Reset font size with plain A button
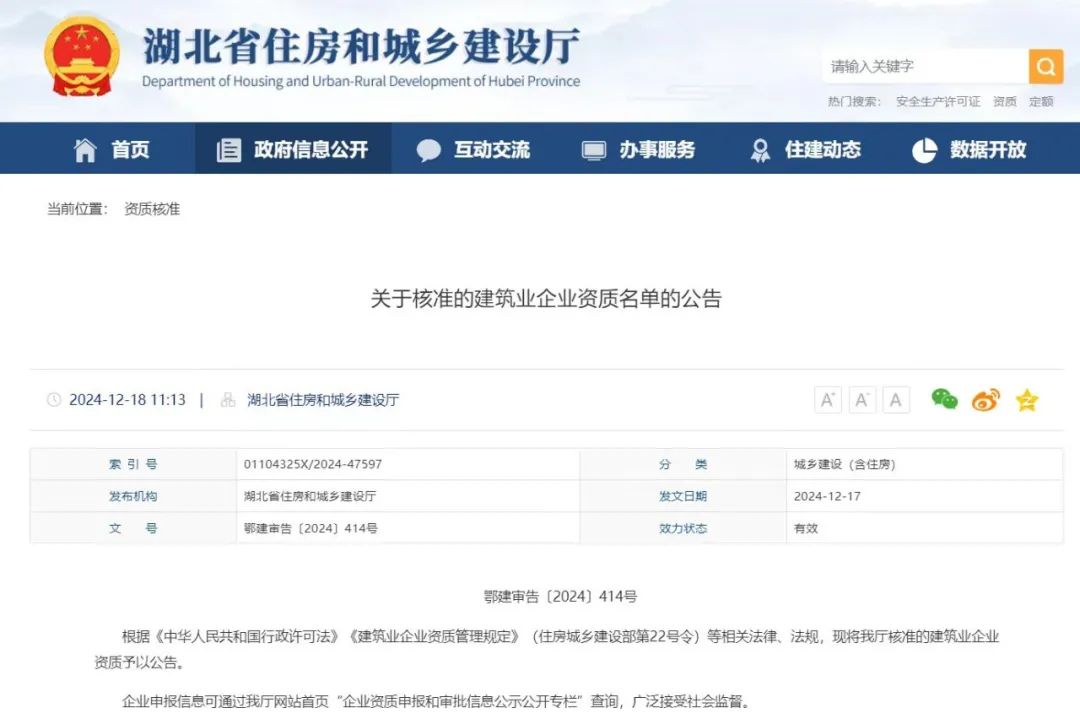Screen dimensions: 1080x719 point(896,400)
